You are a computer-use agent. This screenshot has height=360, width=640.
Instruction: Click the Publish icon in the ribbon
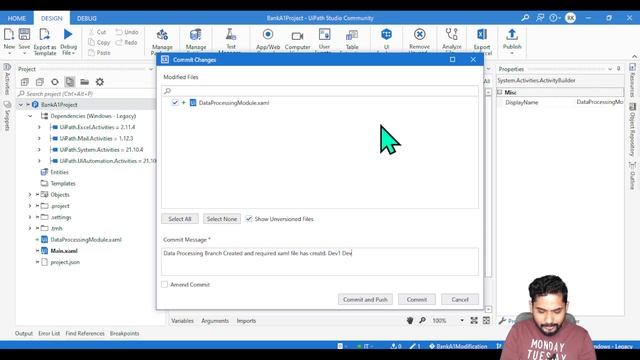point(512,35)
